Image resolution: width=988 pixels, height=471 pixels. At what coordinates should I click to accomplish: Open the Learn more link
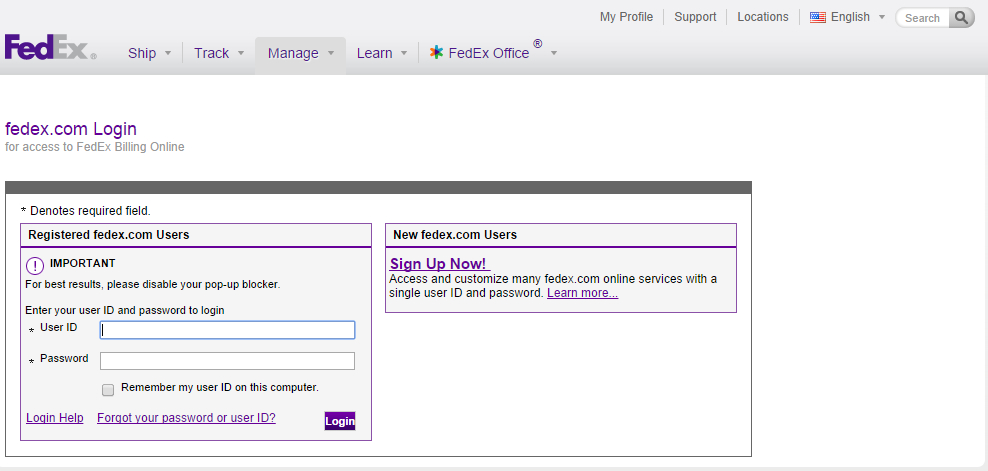click(x=582, y=293)
